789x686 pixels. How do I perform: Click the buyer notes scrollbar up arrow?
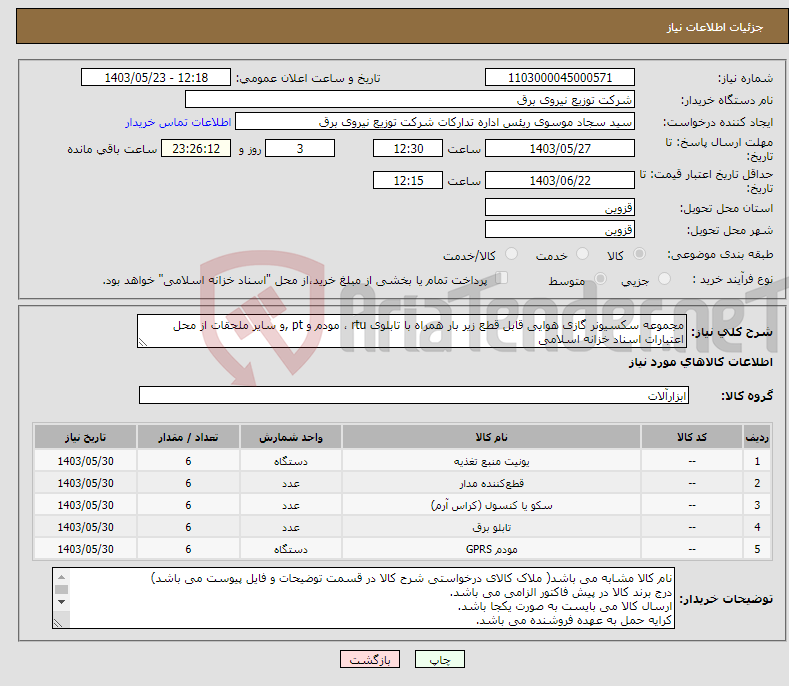click(61, 577)
